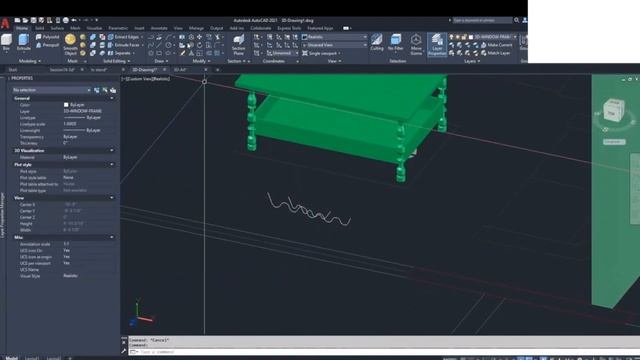
Task: Expand the Layers panel dropdown
Action: 472,61
